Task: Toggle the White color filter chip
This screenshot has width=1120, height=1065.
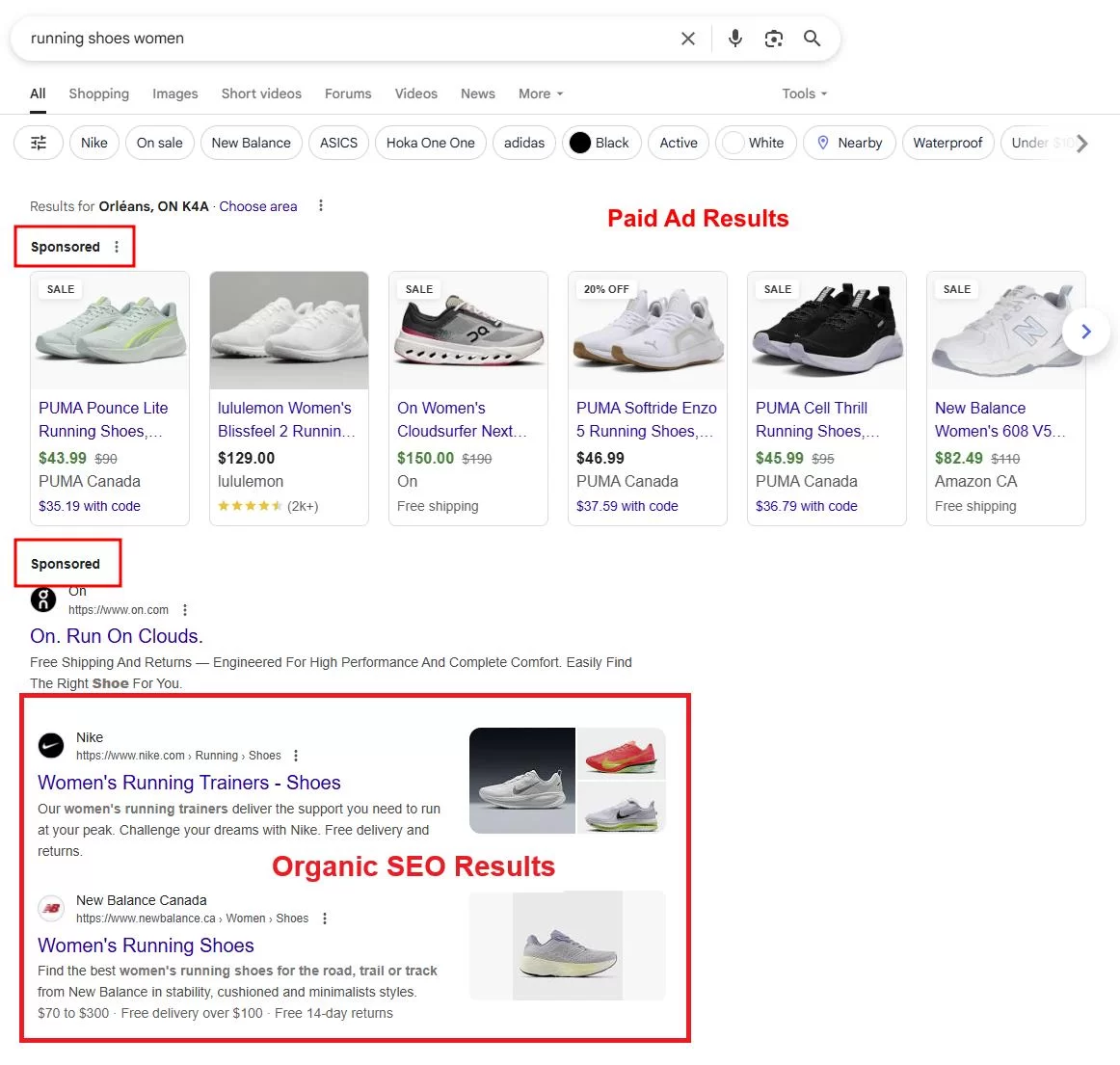Action: [756, 143]
